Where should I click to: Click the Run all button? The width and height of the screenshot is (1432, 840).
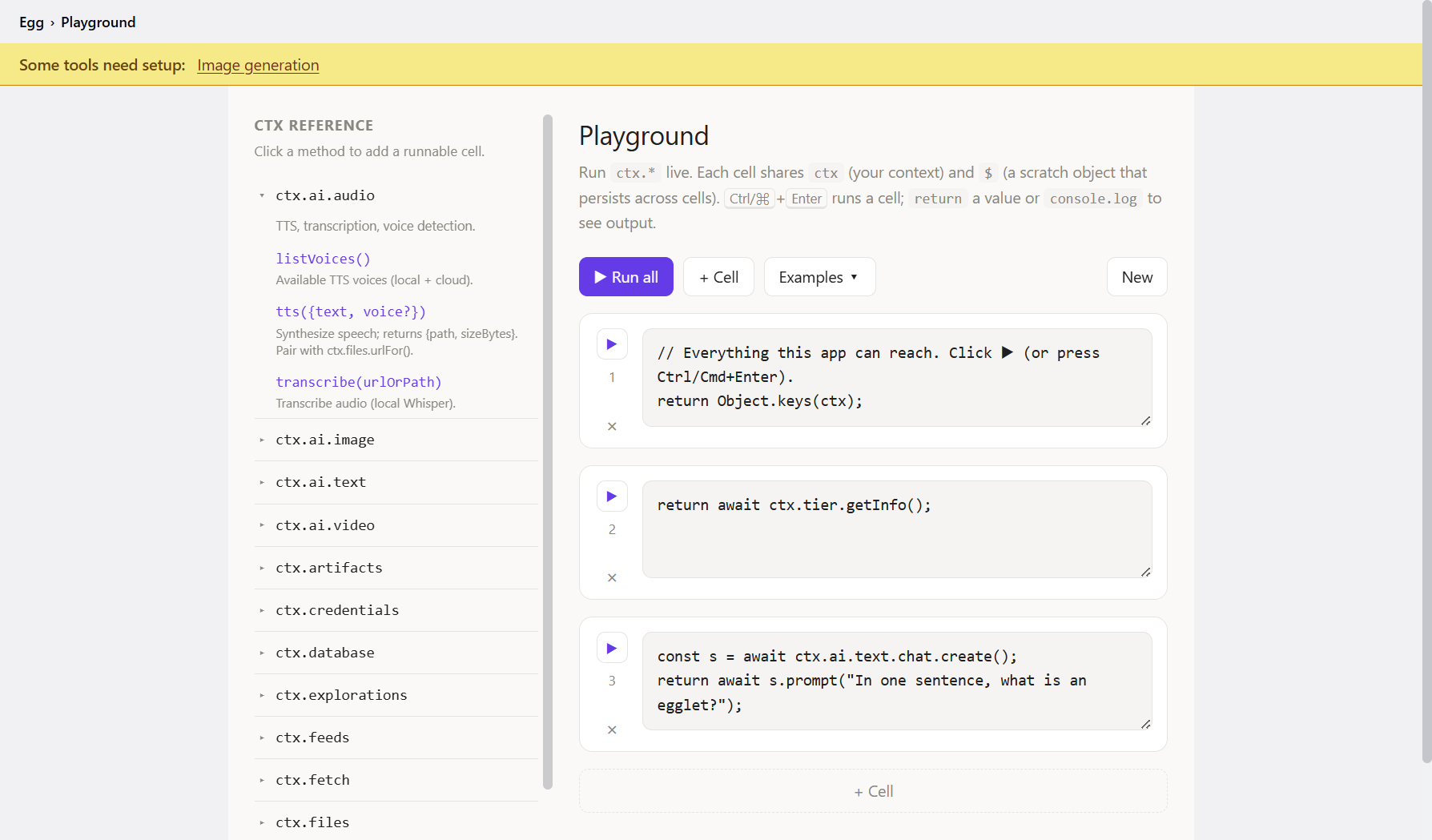[x=626, y=277]
